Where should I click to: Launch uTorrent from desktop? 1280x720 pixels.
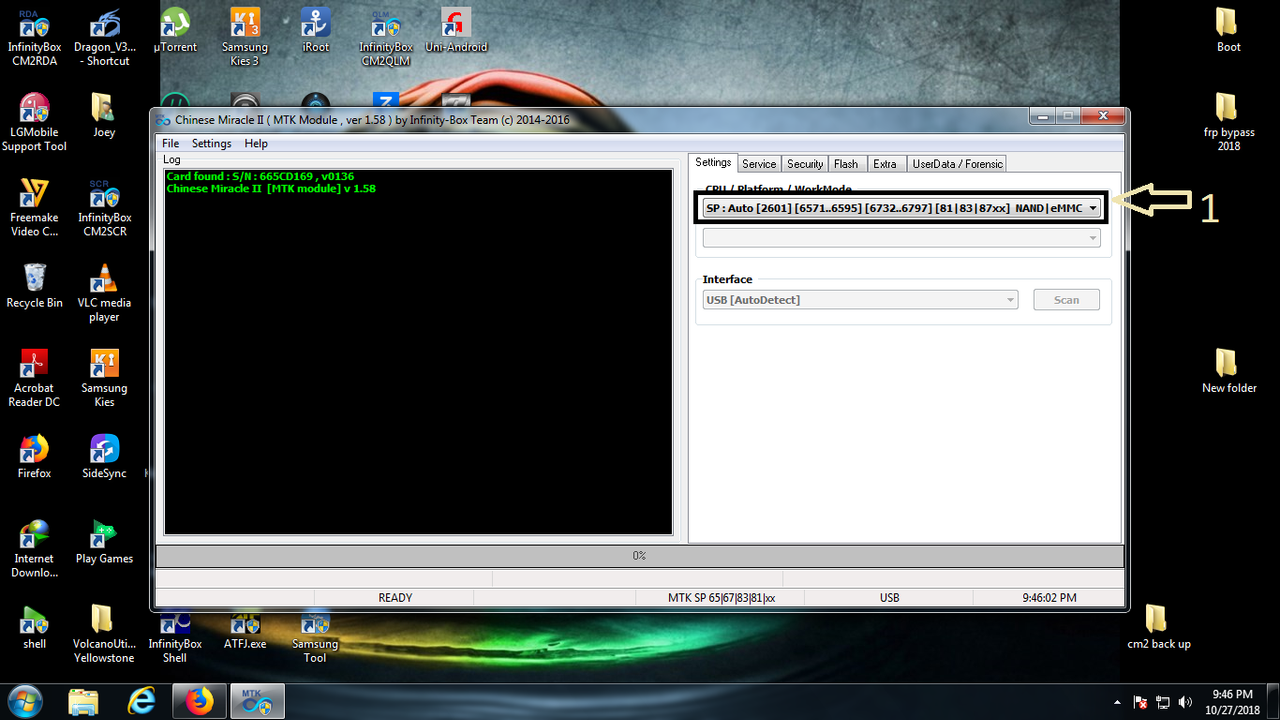[x=175, y=30]
